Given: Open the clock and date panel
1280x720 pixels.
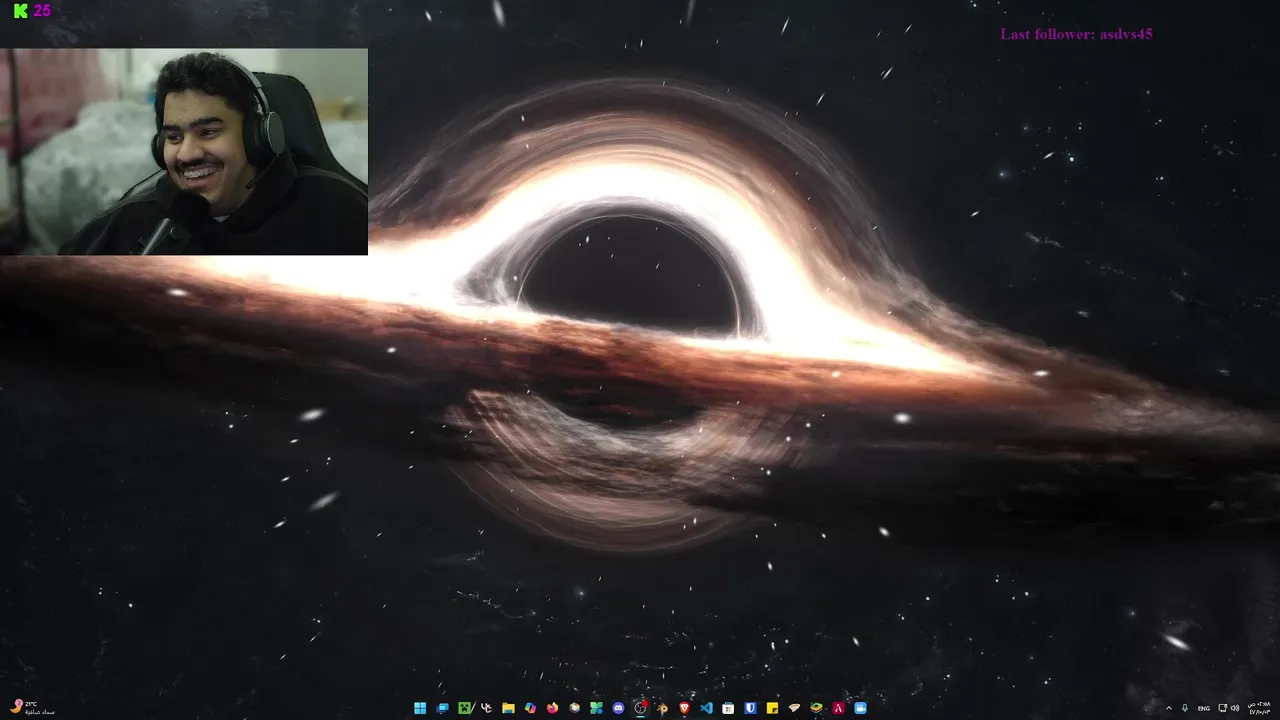Looking at the screenshot, I should click(1259, 708).
